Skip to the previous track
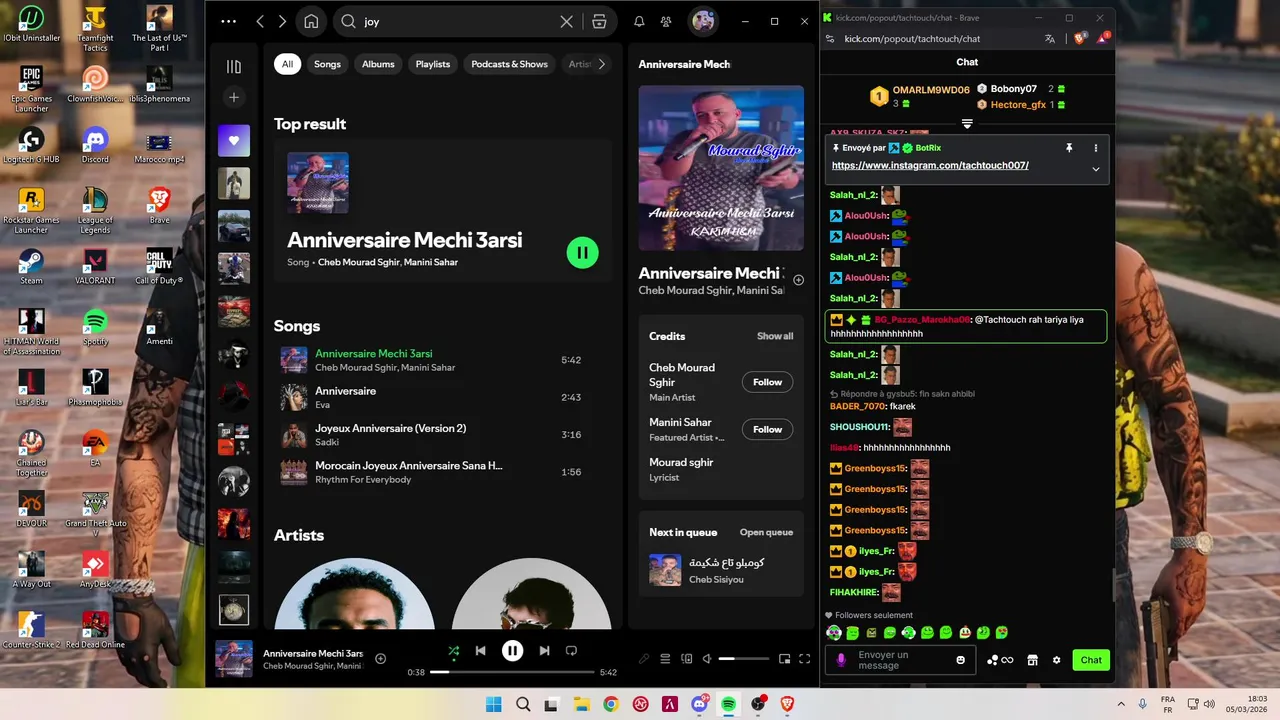The width and height of the screenshot is (1280, 720). click(481, 651)
